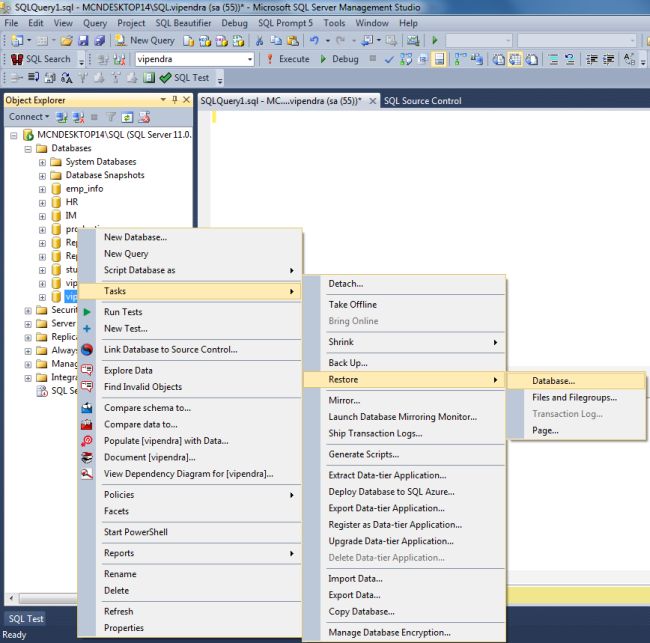
Task: Click the SQL Search toolbar button
Action: (x=41, y=59)
